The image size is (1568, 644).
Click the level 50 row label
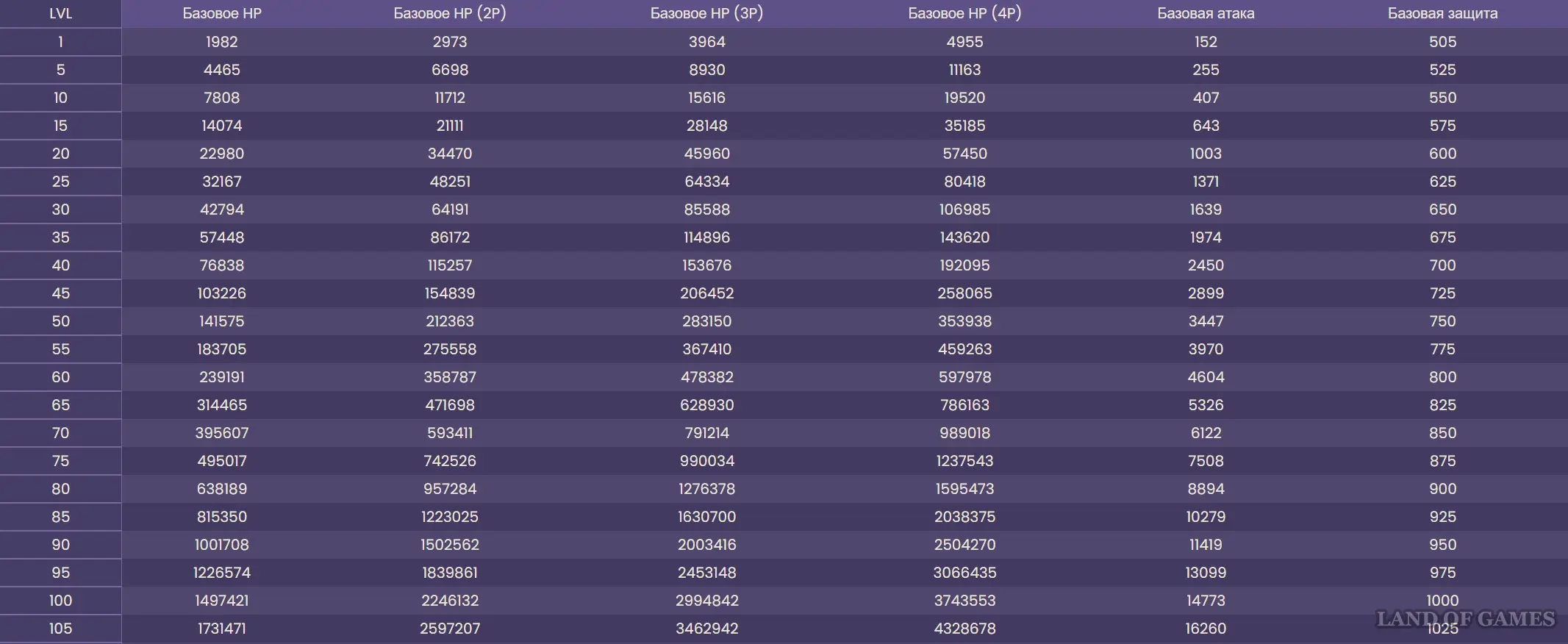(x=60, y=321)
